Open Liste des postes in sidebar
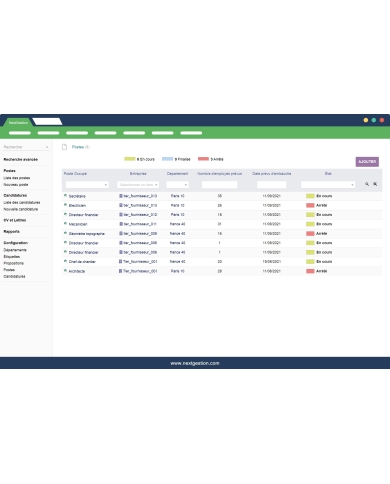The height and width of the screenshot is (484, 390). 17,178
